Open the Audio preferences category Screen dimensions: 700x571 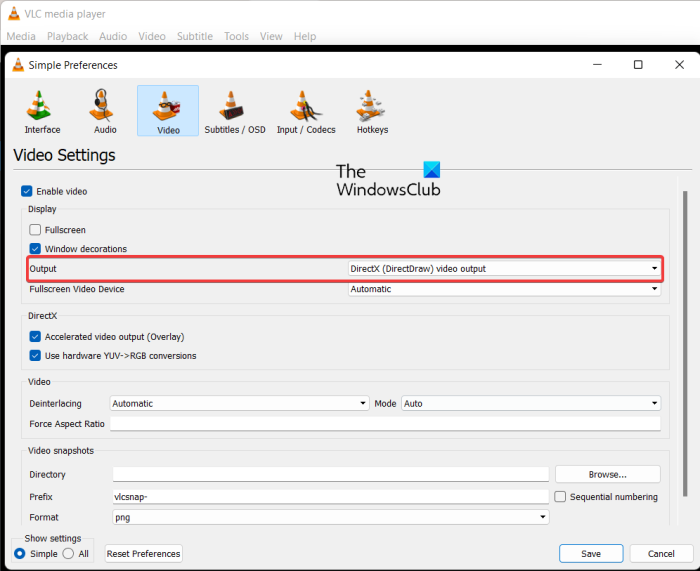pyautogui.click(x=105, y=112)
